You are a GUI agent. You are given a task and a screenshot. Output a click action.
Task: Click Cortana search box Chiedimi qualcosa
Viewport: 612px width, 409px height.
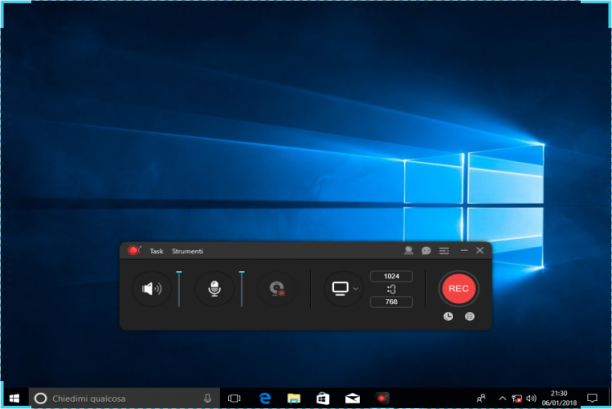pos(125,398)
